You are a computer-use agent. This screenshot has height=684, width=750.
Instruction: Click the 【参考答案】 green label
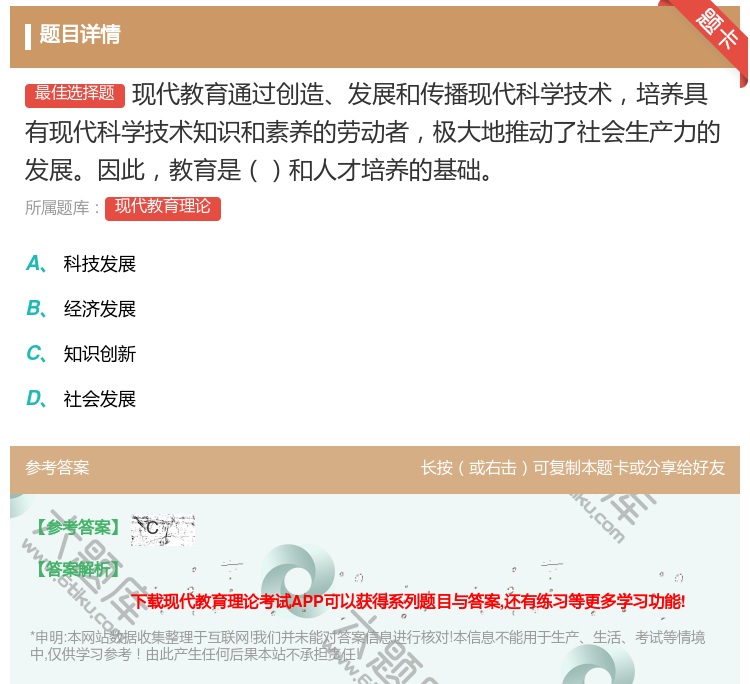click(x=78, y=528)
